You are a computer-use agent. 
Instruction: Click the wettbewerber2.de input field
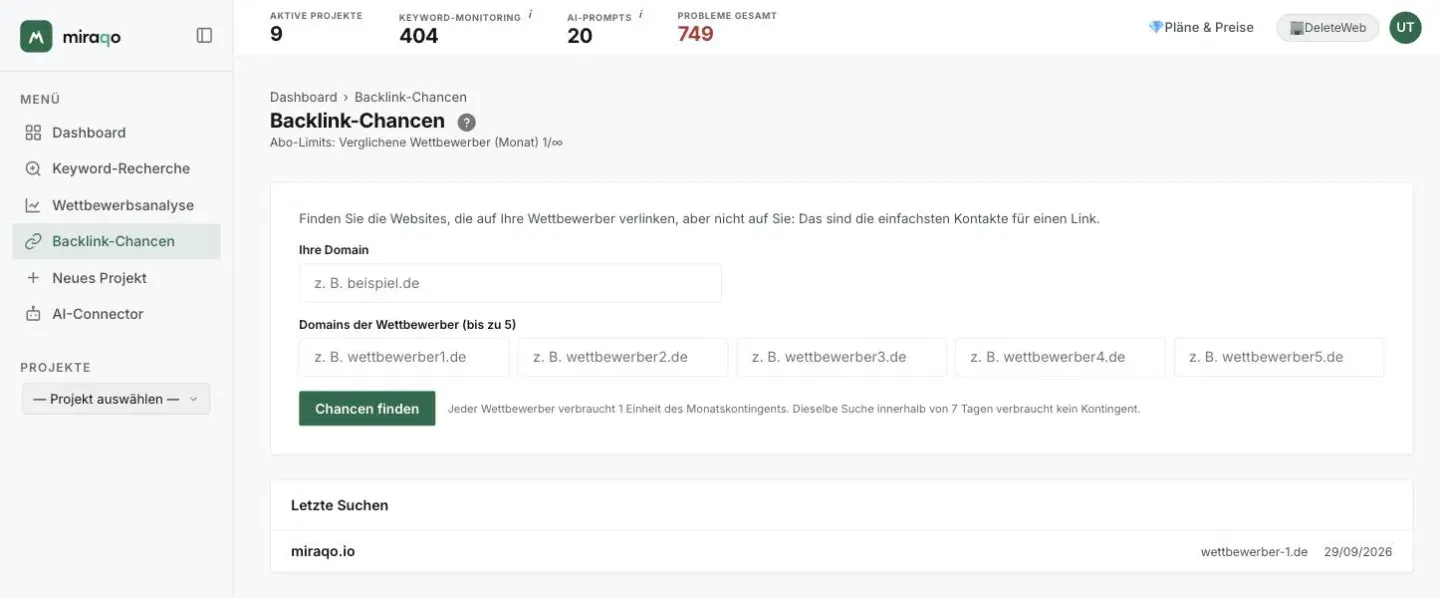click(x=623, y=357)
